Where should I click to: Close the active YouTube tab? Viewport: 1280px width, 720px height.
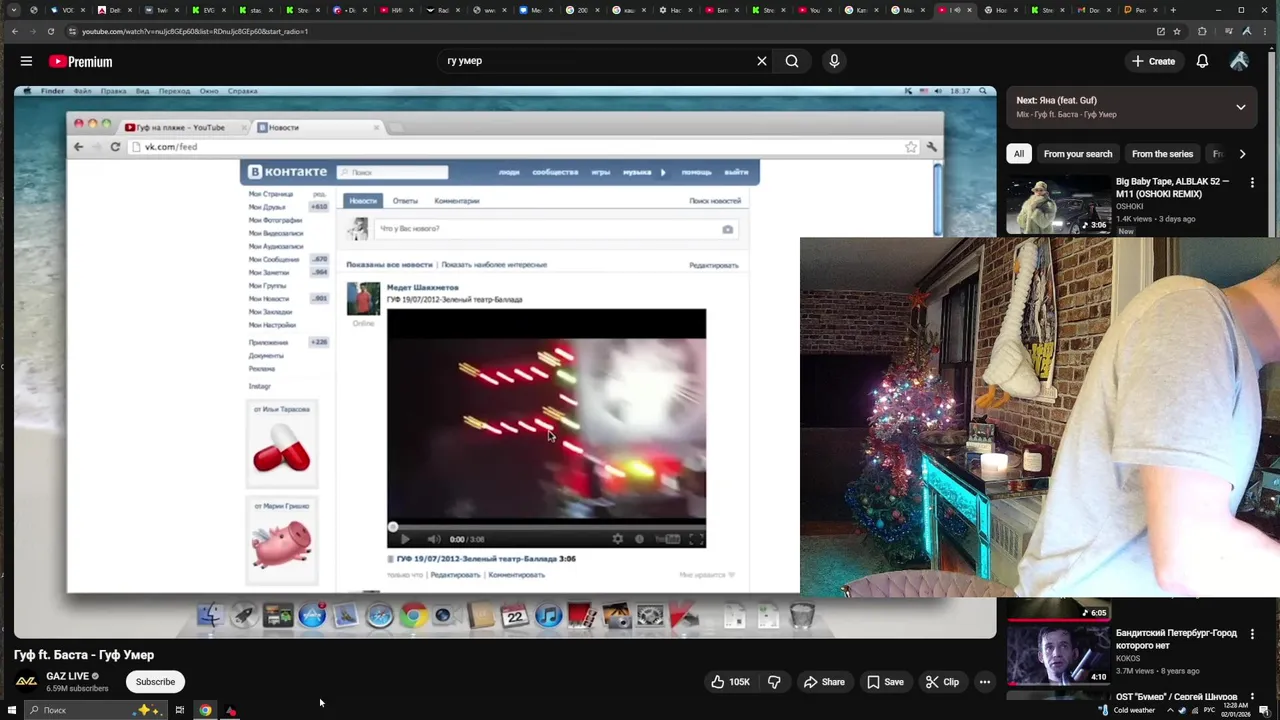click(969, 10)
